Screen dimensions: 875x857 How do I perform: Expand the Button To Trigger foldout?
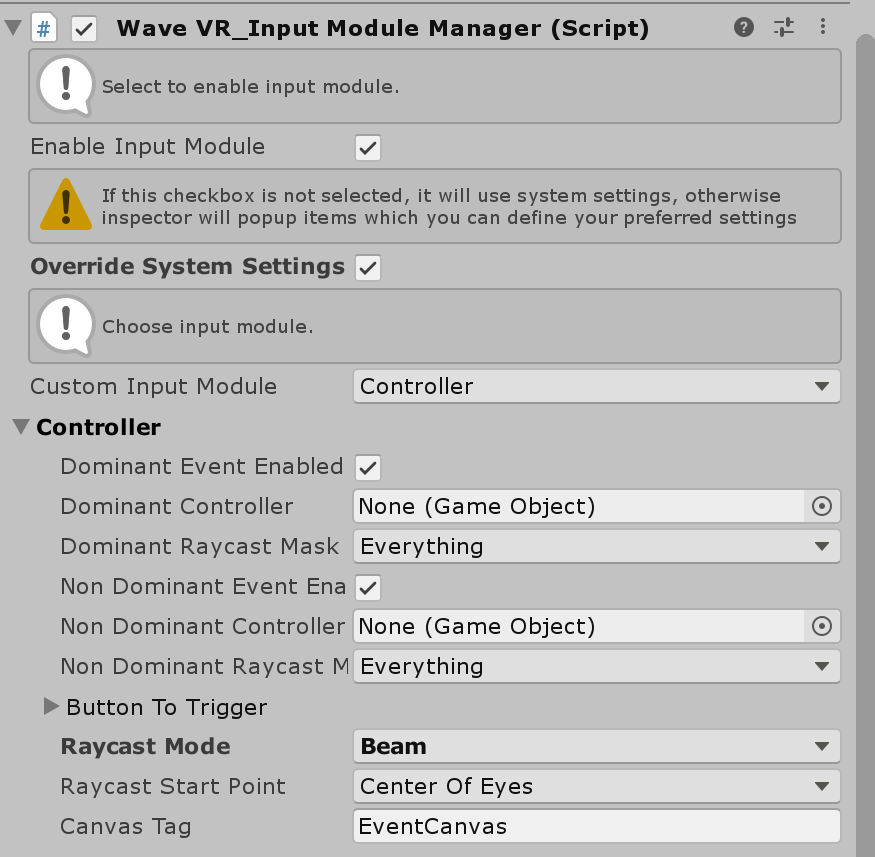pos(51,706)
